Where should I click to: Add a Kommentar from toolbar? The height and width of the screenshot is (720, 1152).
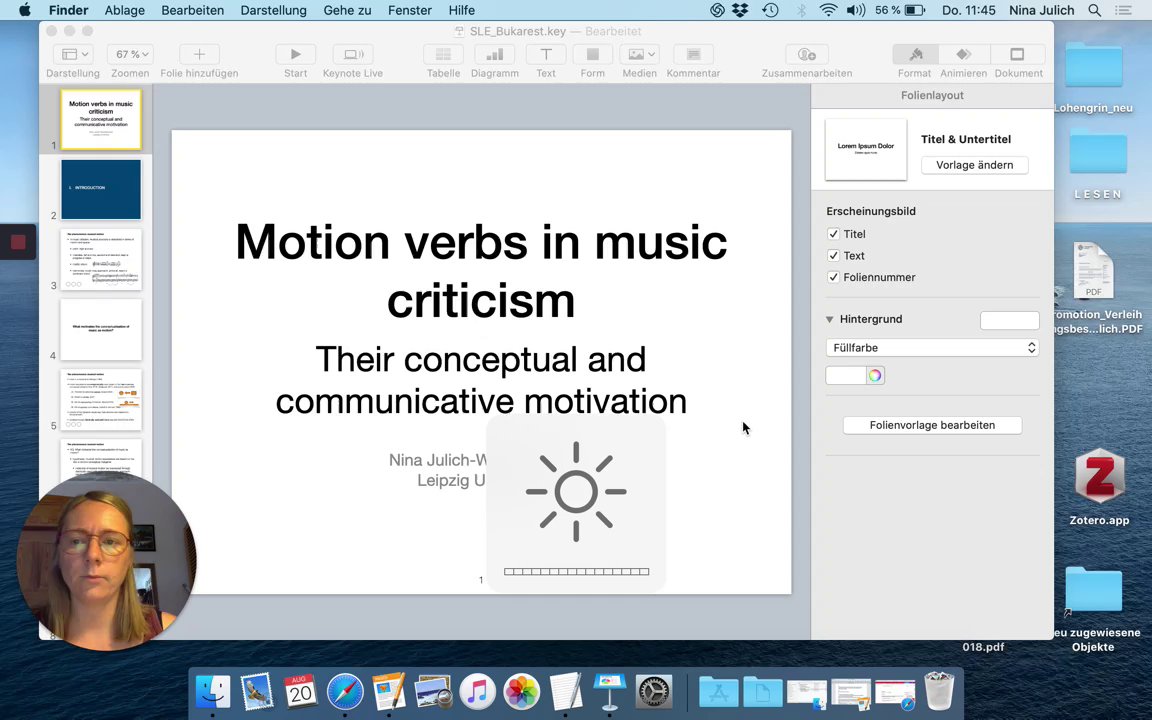point(693,55)
